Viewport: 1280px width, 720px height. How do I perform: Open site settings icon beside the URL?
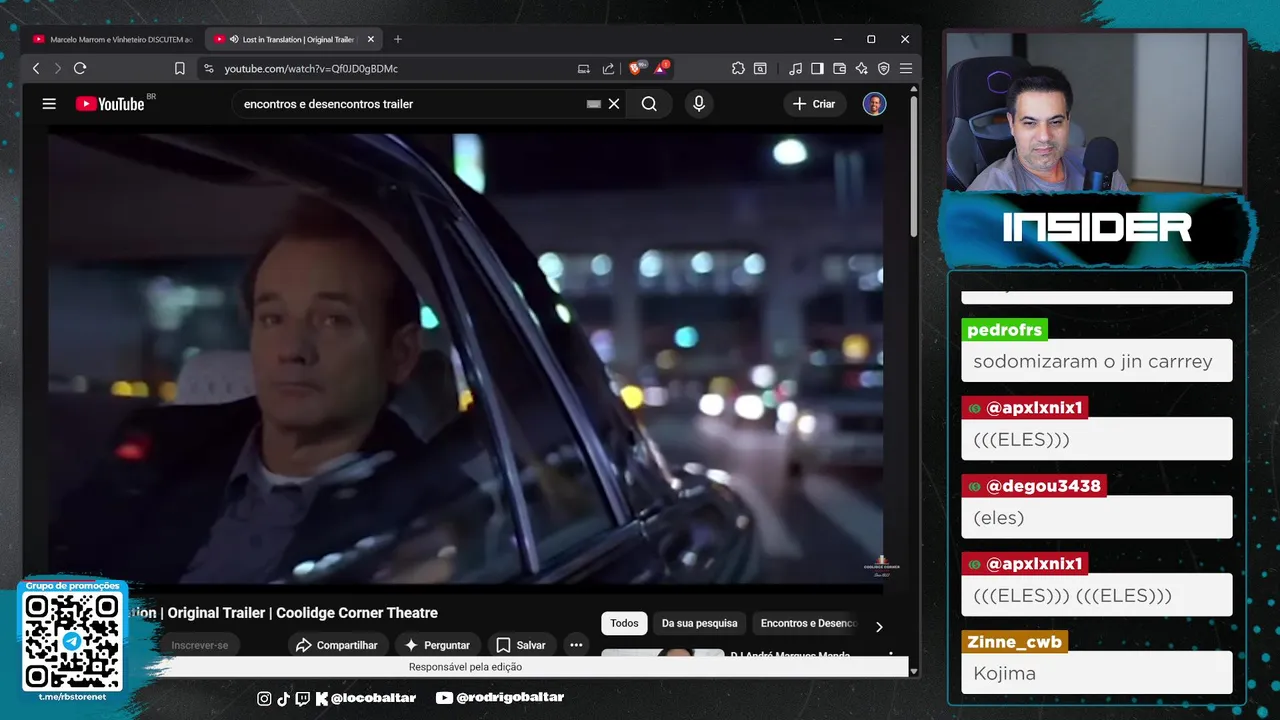[x=208, y=68]
